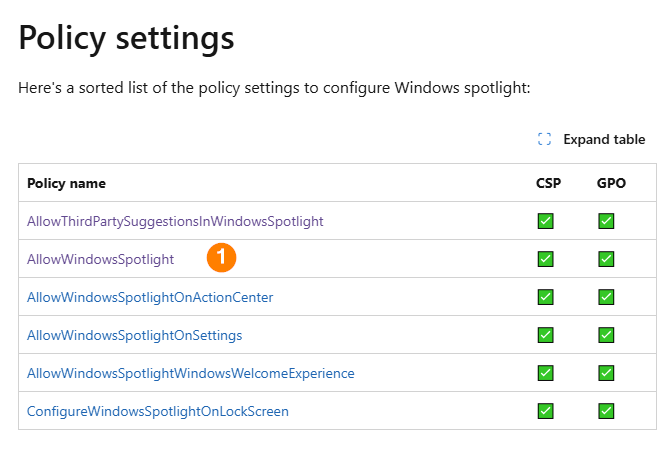The height and width of the screenshot is (455, 669).
Task: Click the Policy name column header
Action: (66, 183)
